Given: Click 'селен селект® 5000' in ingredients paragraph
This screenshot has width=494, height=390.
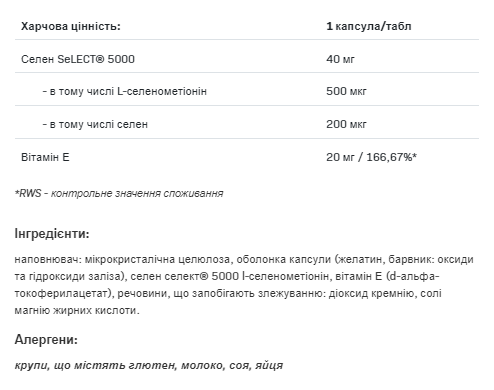Looking at the screenshot, I should 185,276.
